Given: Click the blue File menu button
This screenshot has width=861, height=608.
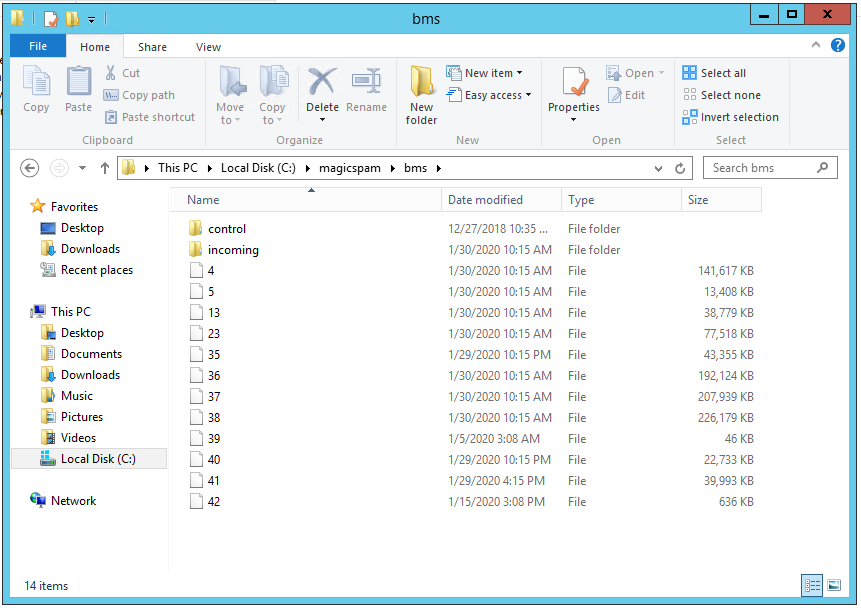Looking at the screenshot, I should point(38,47).
